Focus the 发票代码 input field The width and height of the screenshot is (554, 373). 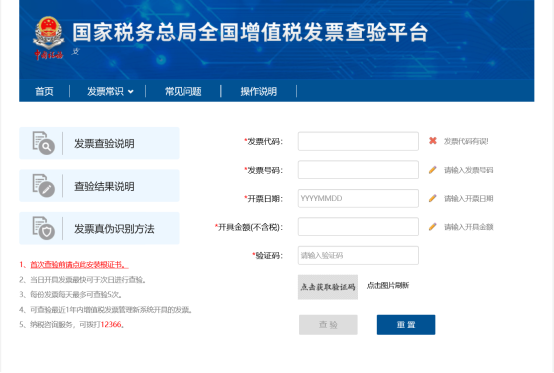358,141
